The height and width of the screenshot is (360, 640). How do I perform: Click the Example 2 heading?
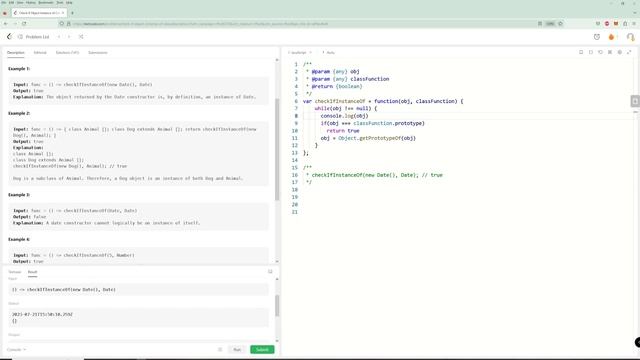(19, 113)
